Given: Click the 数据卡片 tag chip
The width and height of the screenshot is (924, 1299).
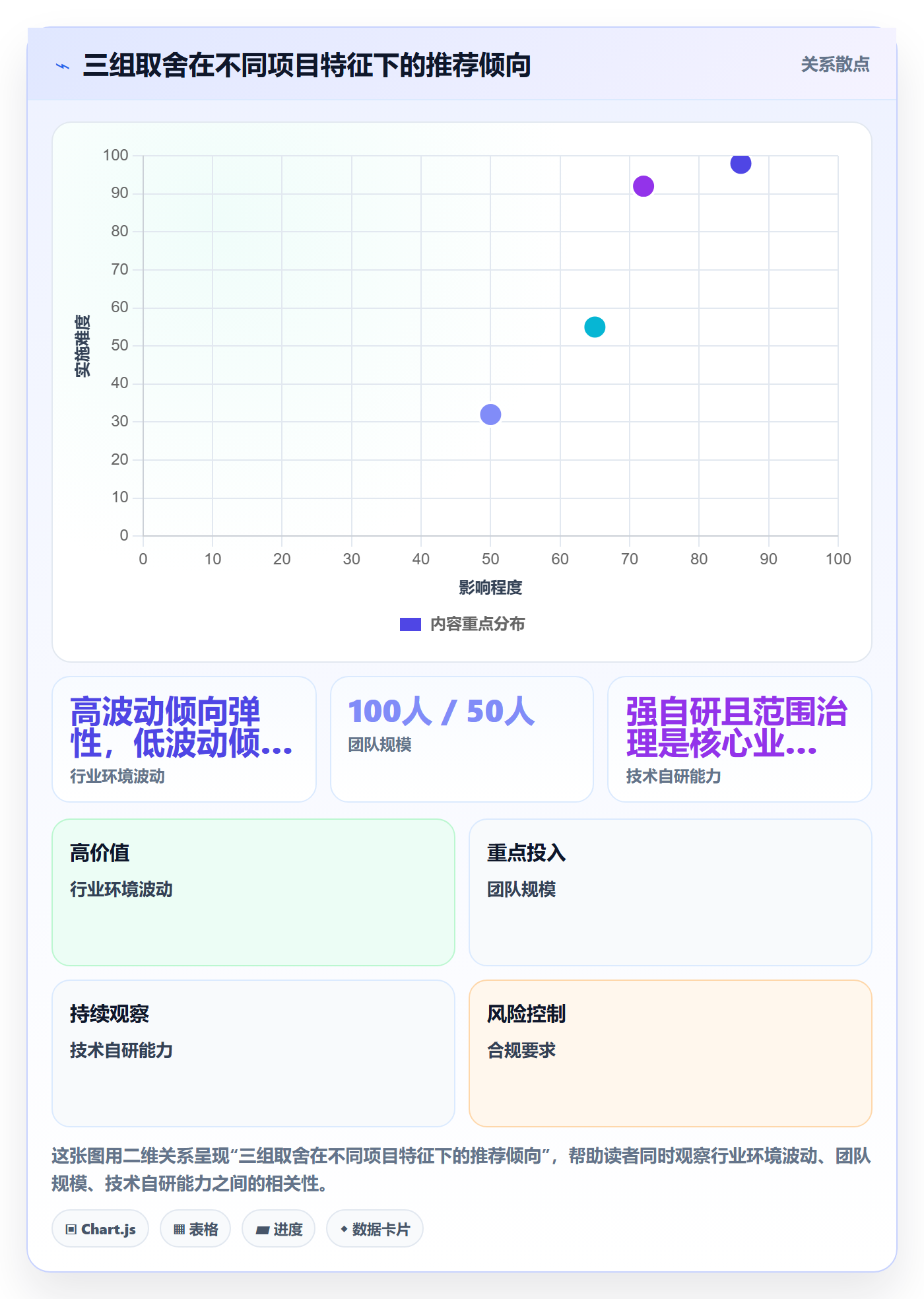Looking at the screenshot, I should 375,1229.
